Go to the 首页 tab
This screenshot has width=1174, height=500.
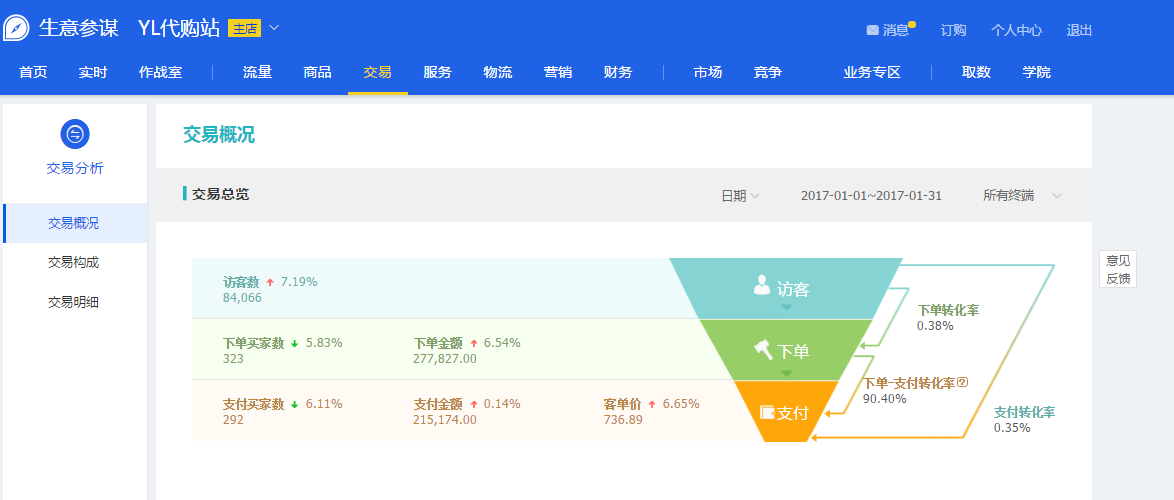pyautogui.click(x=33, y=73)
